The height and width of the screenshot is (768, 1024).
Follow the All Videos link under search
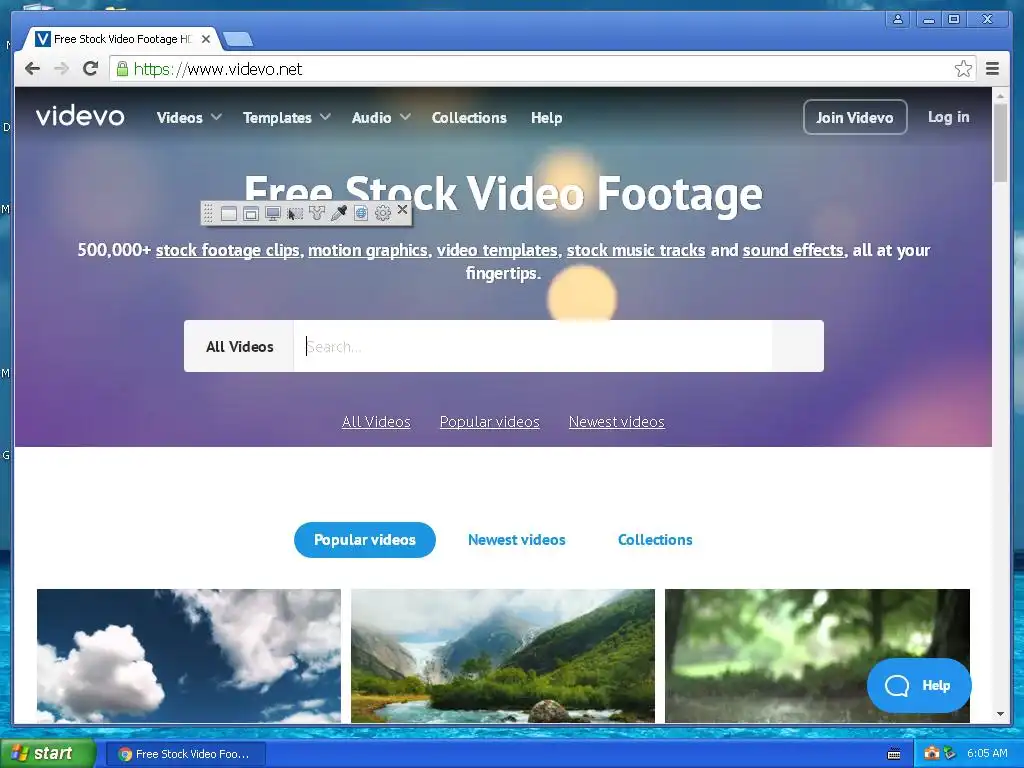pyautogui.click(x=376, y=422)
